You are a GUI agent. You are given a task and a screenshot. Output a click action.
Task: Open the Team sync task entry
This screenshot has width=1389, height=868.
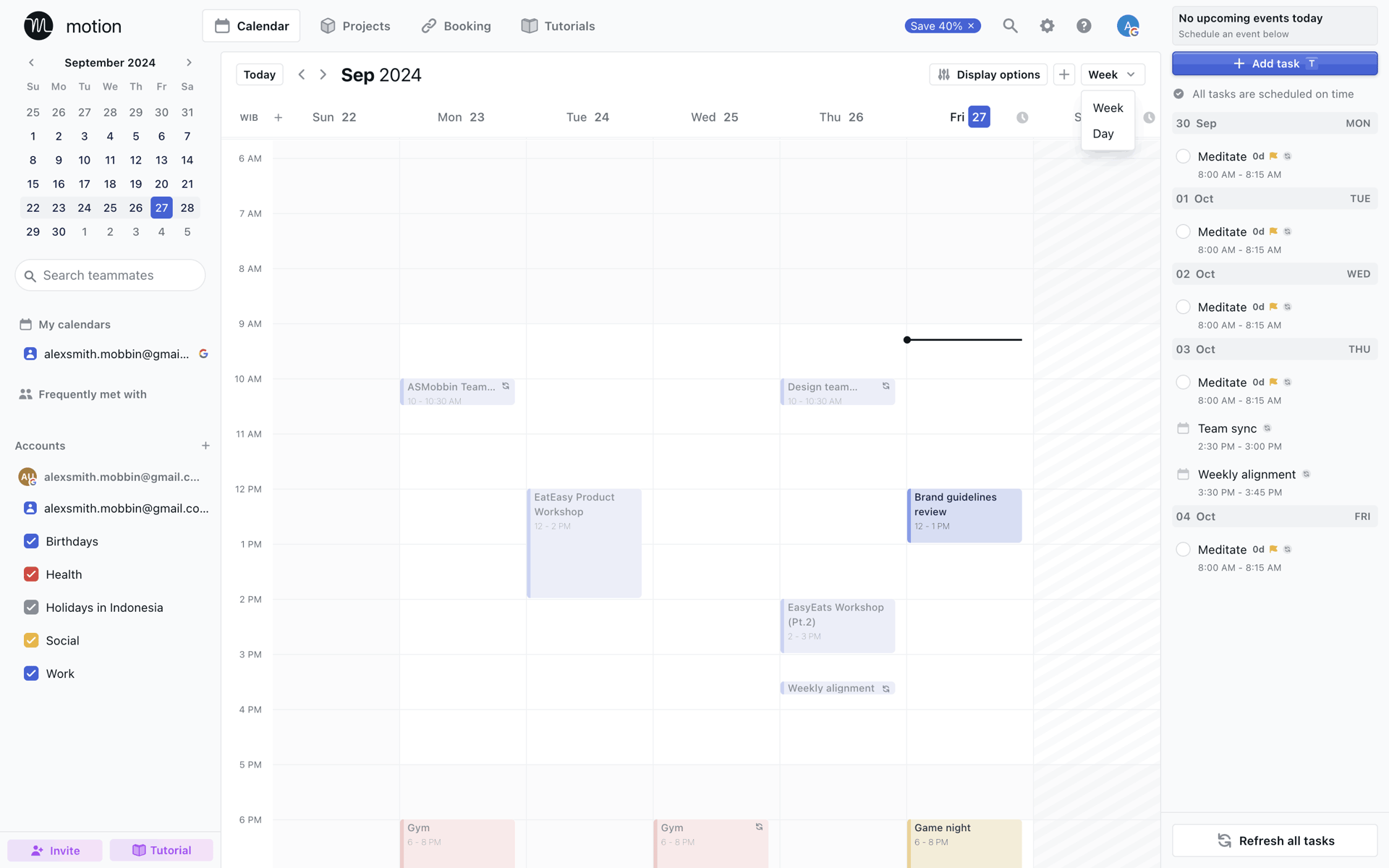pos(1275,436)
